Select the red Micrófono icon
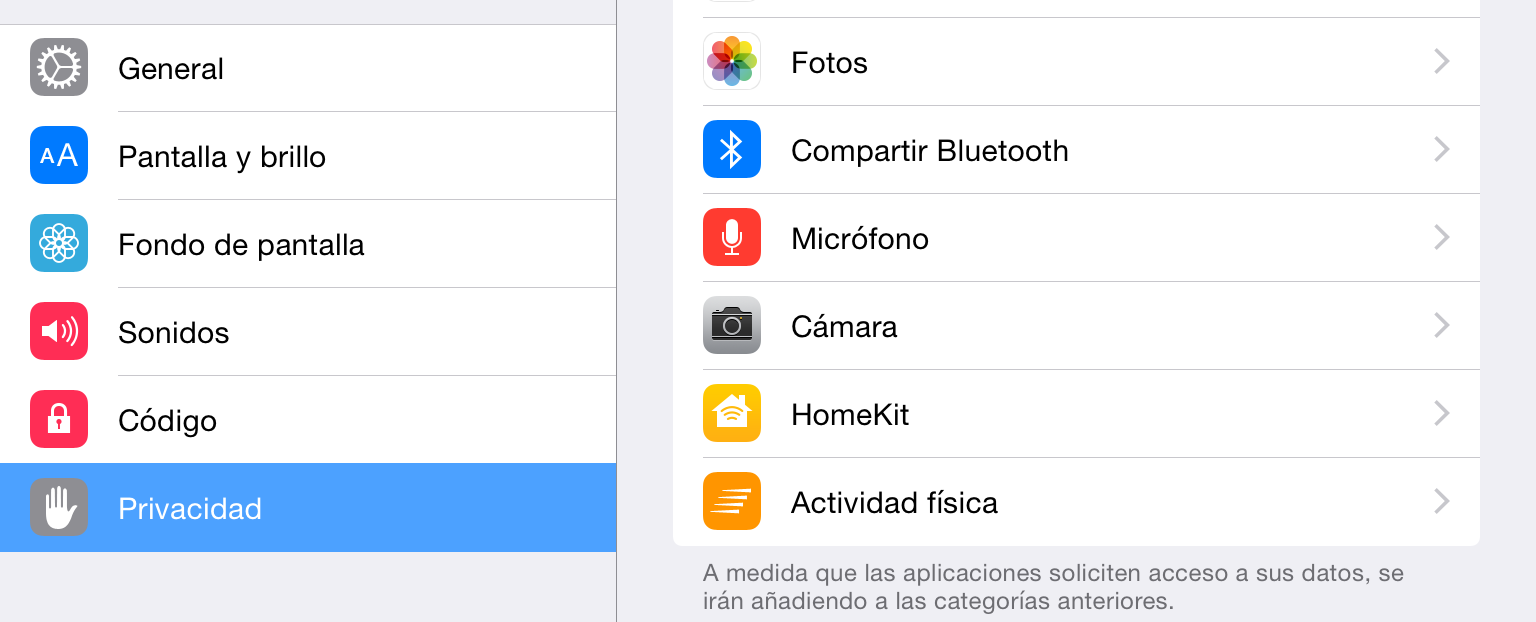 click(732, 237)
